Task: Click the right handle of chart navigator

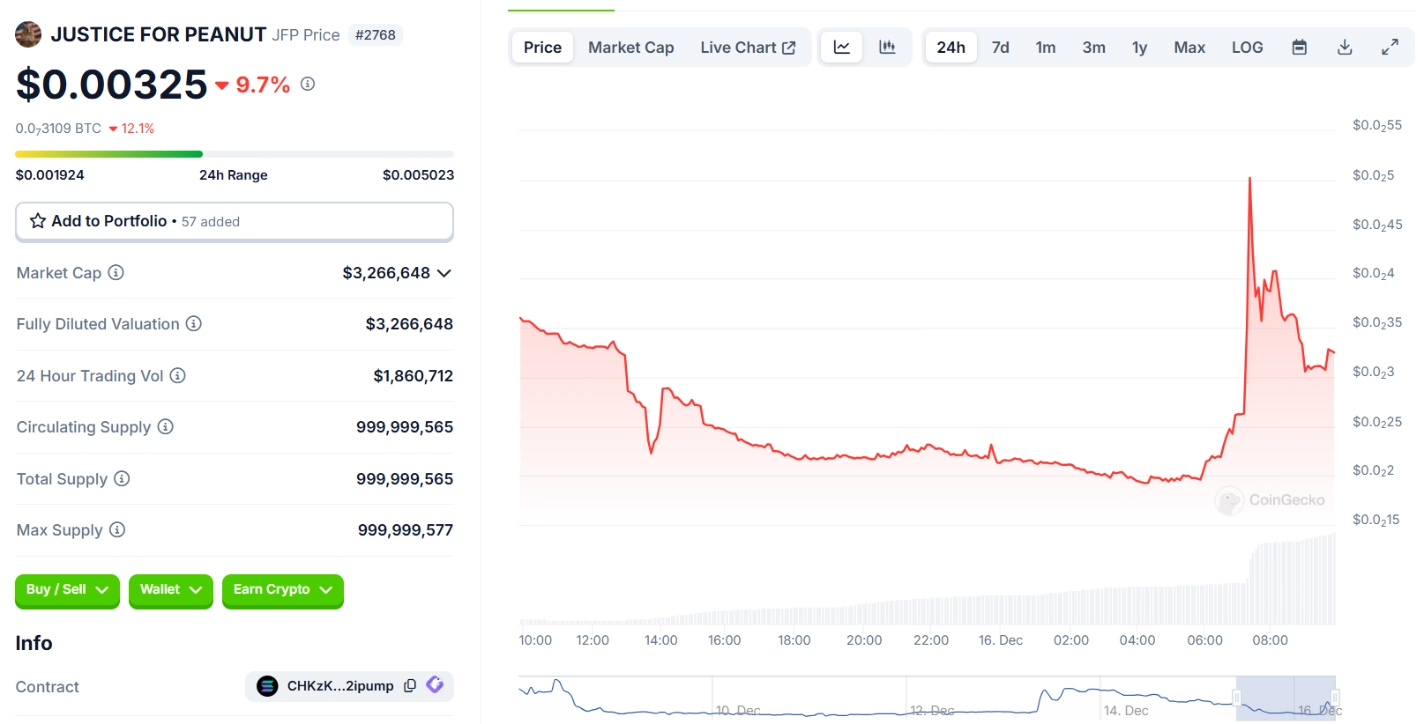Action: (1334, 697)
